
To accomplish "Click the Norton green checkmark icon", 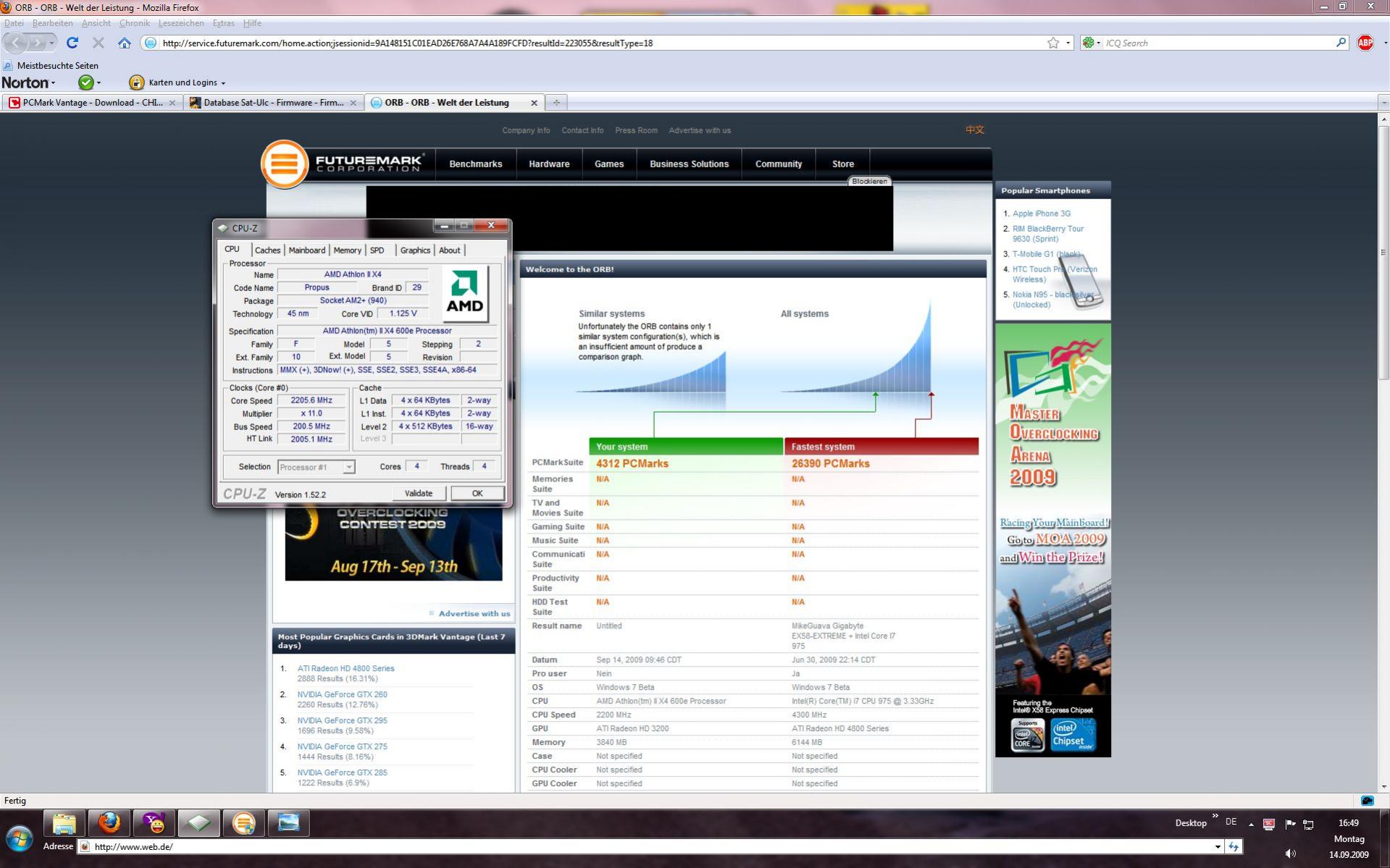I will tap(86, 83).
